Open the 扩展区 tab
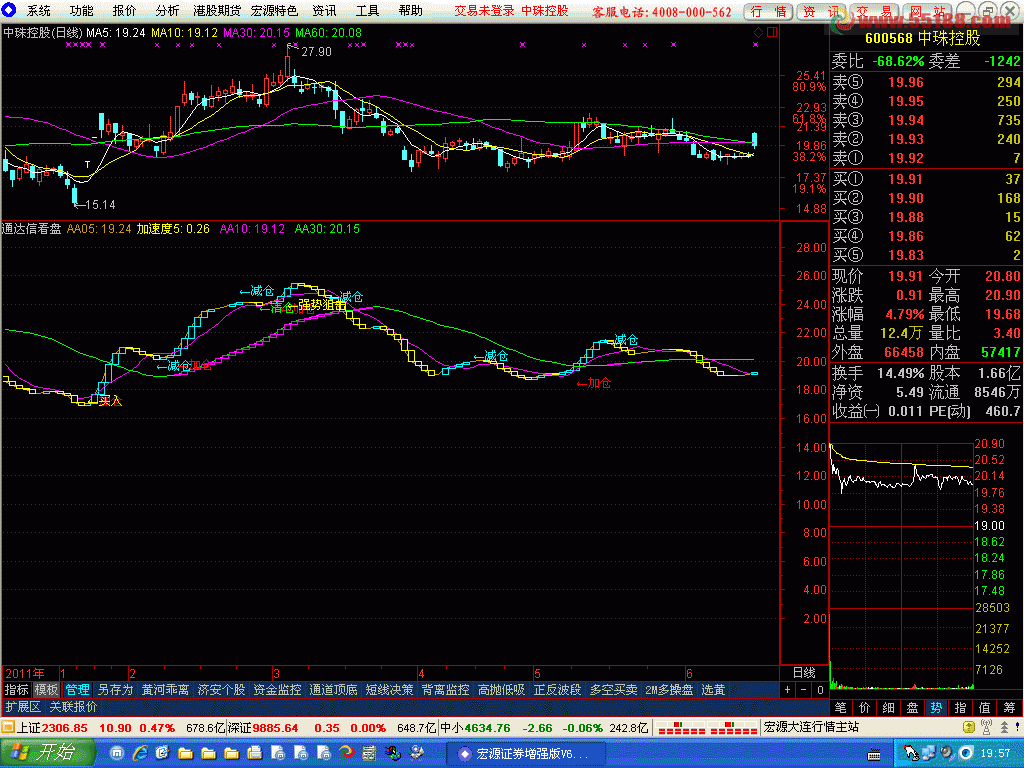This screenshot has height=768, width=1024. (23, 707)
